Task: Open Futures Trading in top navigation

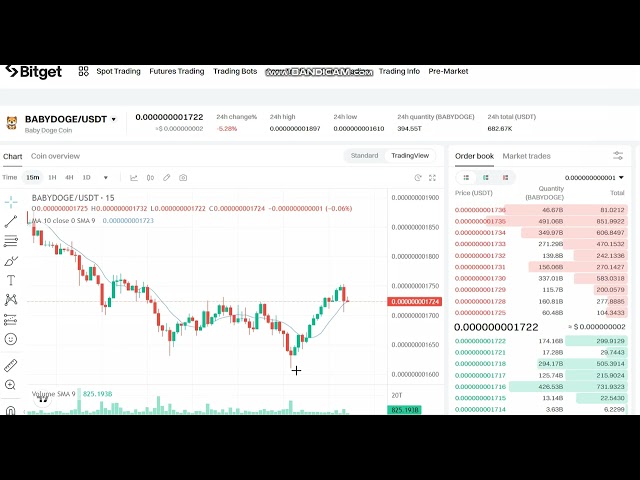Action: (x=176, y=71)
